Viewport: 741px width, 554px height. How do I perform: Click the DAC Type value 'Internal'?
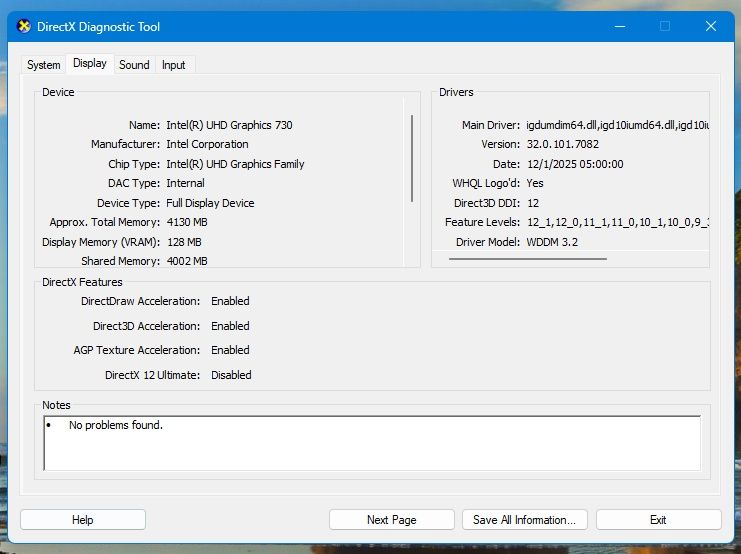coord(185,183)
